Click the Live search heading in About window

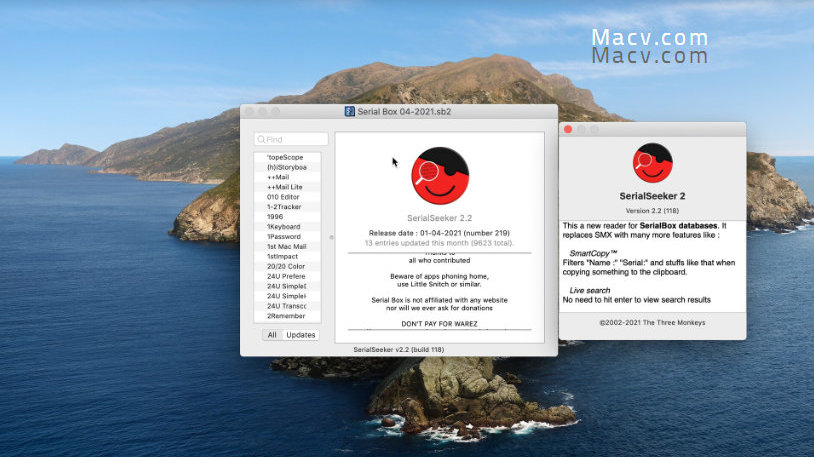pos(590,290)
